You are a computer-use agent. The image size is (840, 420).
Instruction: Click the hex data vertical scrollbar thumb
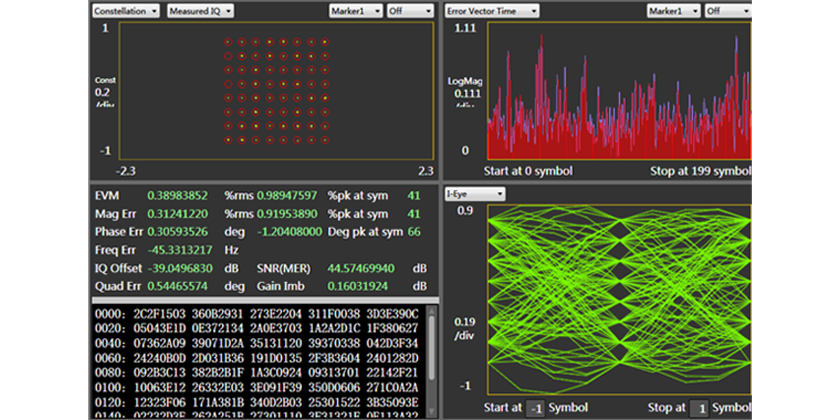[x=431, y=345]
